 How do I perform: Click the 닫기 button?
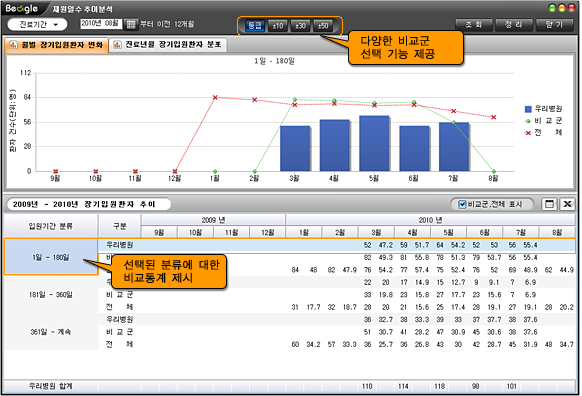[555, 25]
